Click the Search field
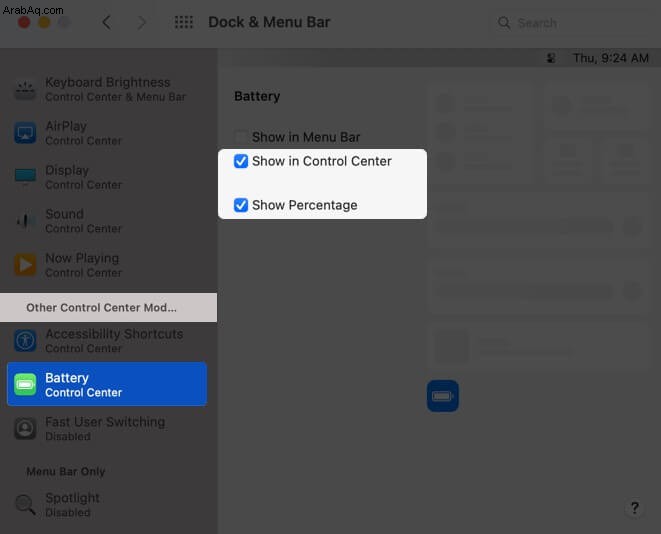This screenshot has height=534, width=661. (x=574, y=23)
